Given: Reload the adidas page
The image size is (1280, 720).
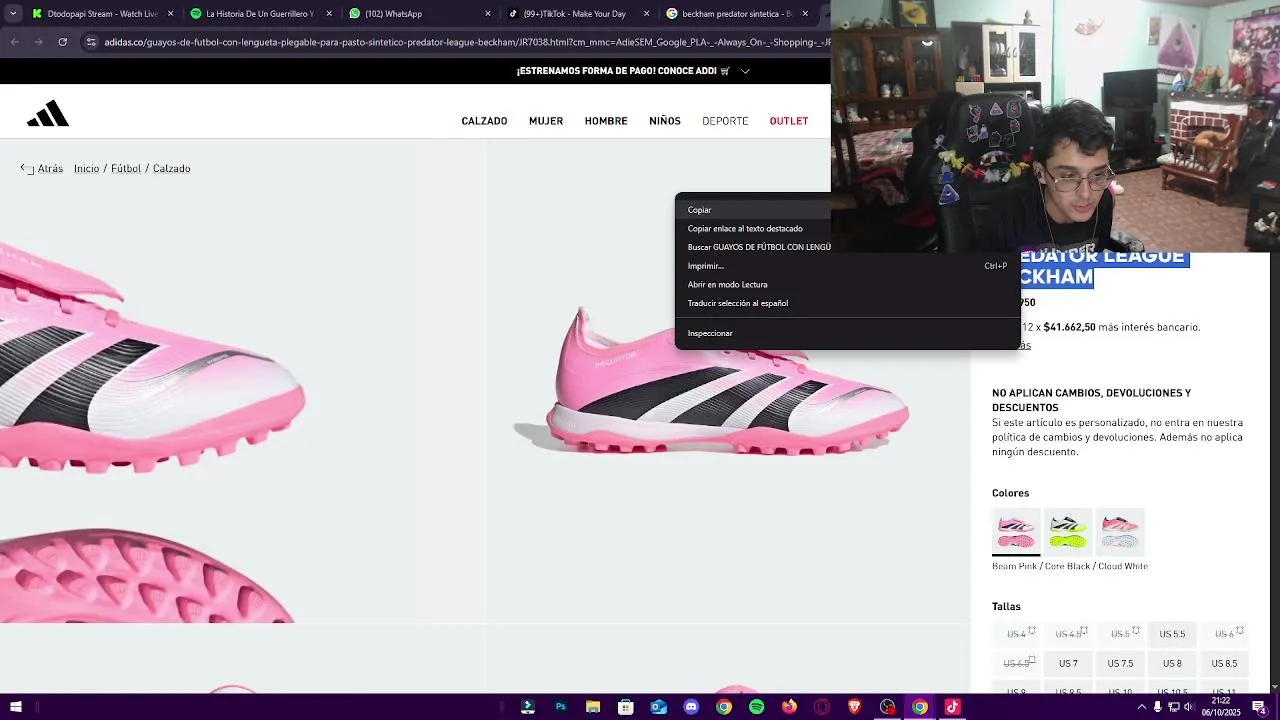Looking at the screenshot, I should click(x=63, y=42).
